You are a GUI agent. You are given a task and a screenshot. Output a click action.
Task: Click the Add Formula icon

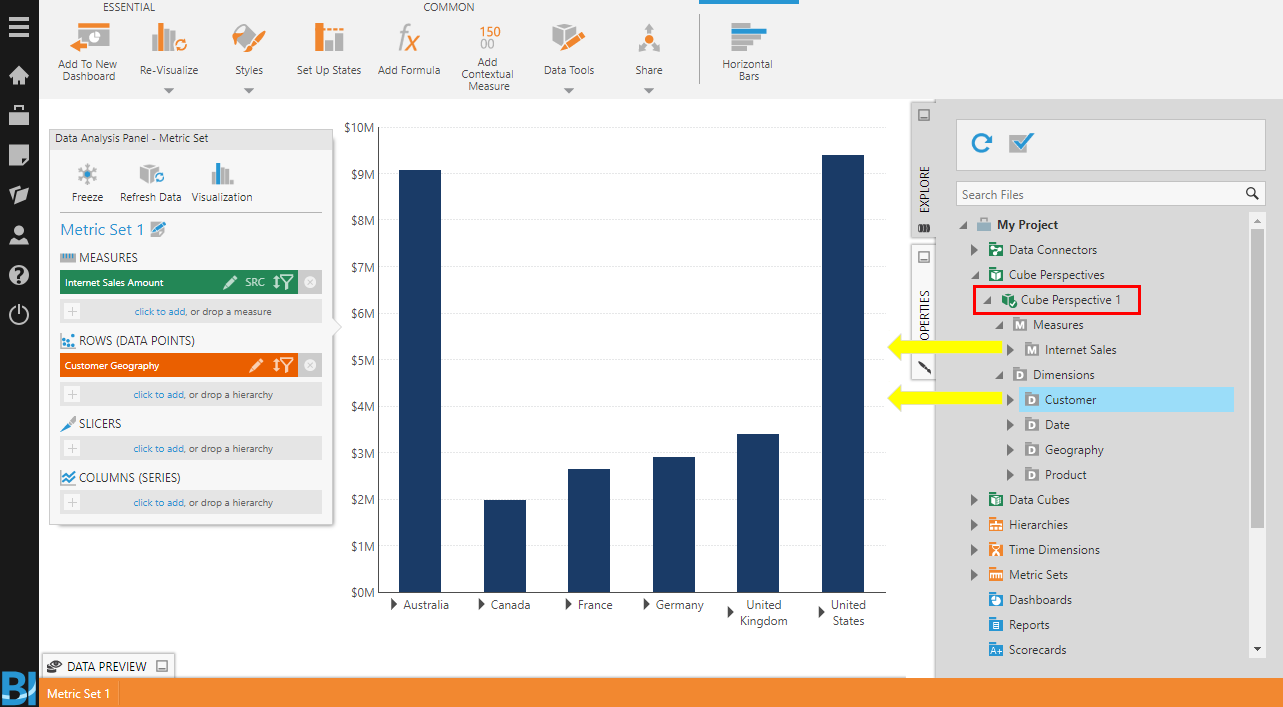(x=408, y=38)
